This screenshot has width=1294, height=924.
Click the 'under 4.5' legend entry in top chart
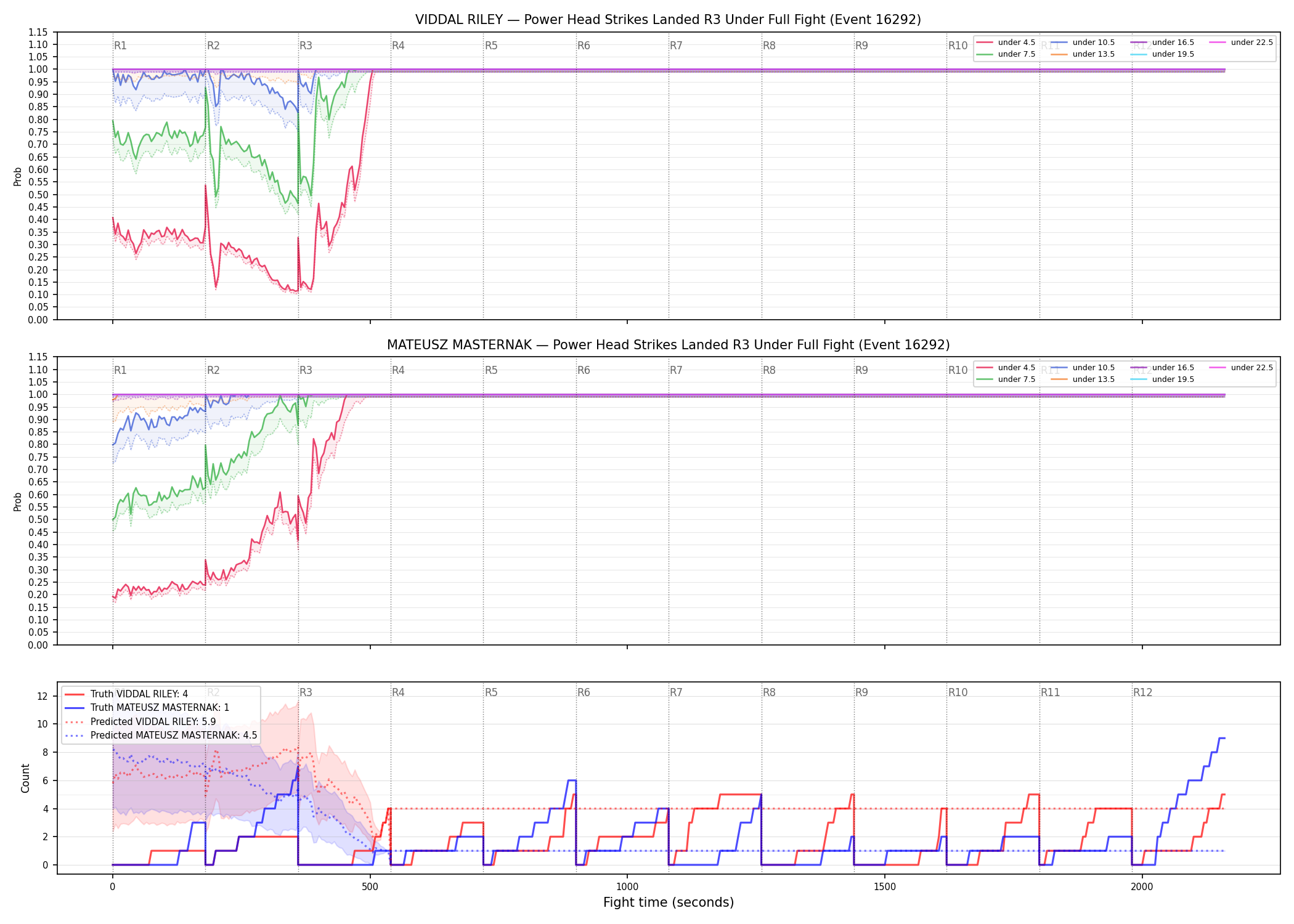pos(1006,43)
